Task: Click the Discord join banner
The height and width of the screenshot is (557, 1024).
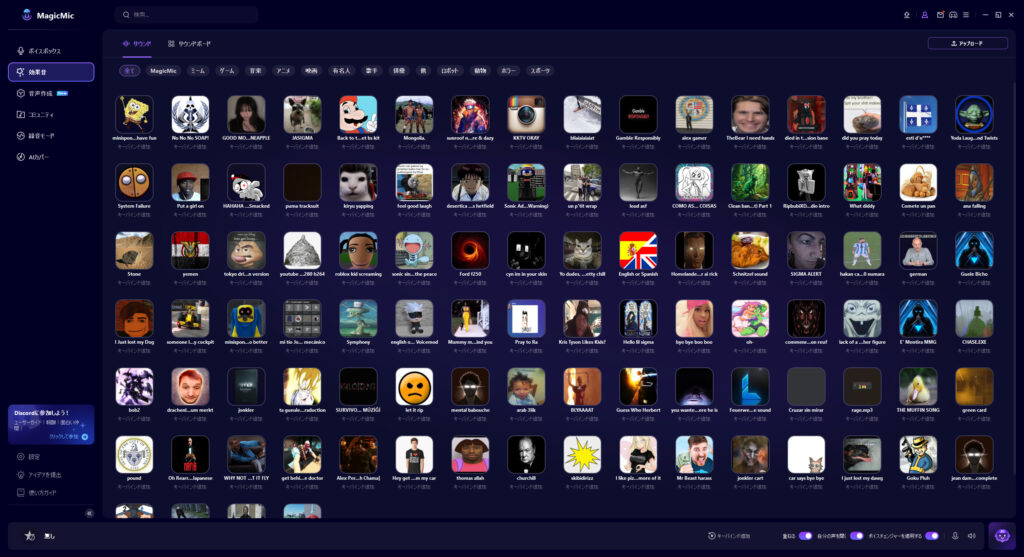Action: coord(50,423)
